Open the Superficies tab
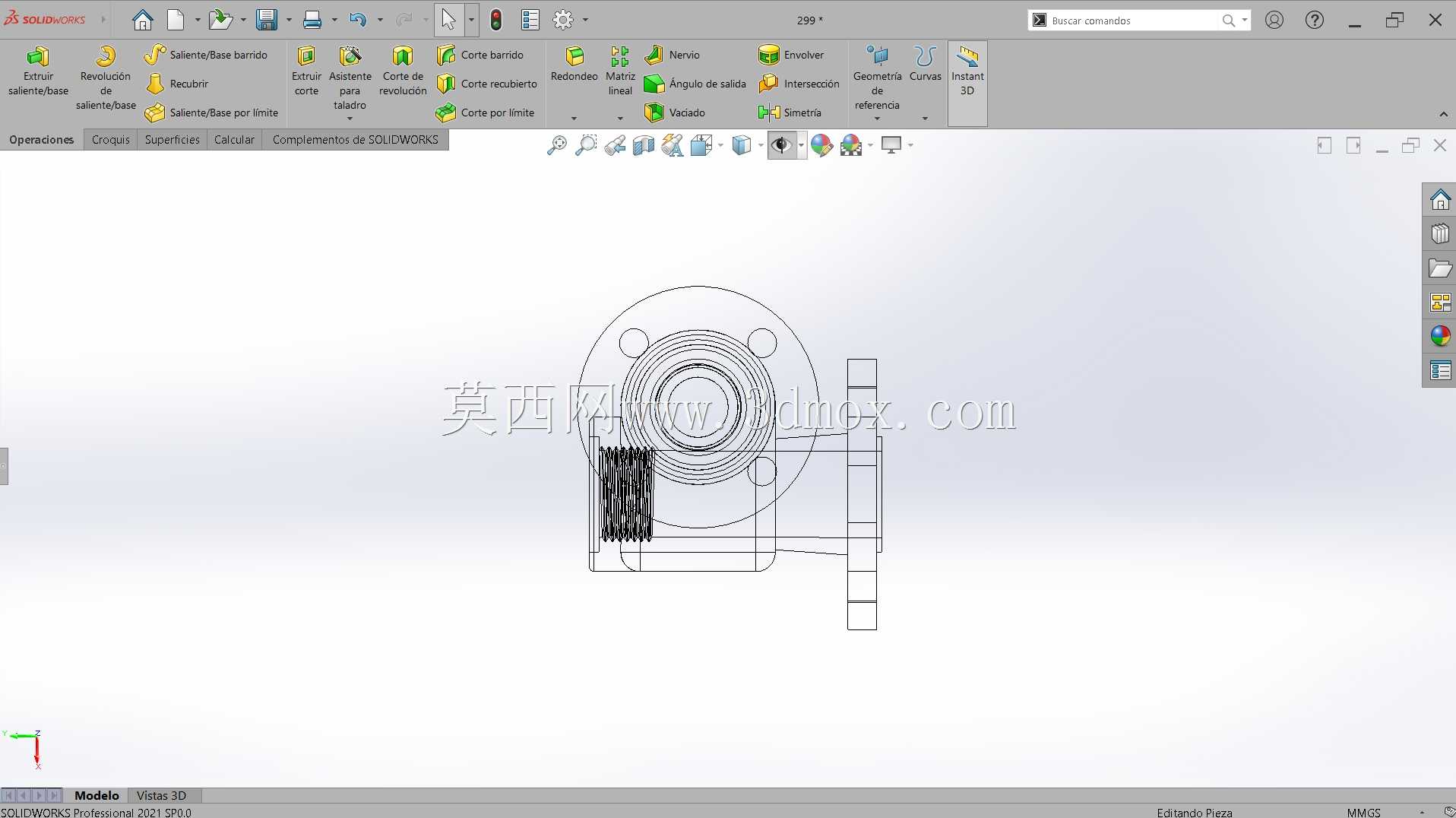This screenshot has height=818, width=1456. point(173,140)
